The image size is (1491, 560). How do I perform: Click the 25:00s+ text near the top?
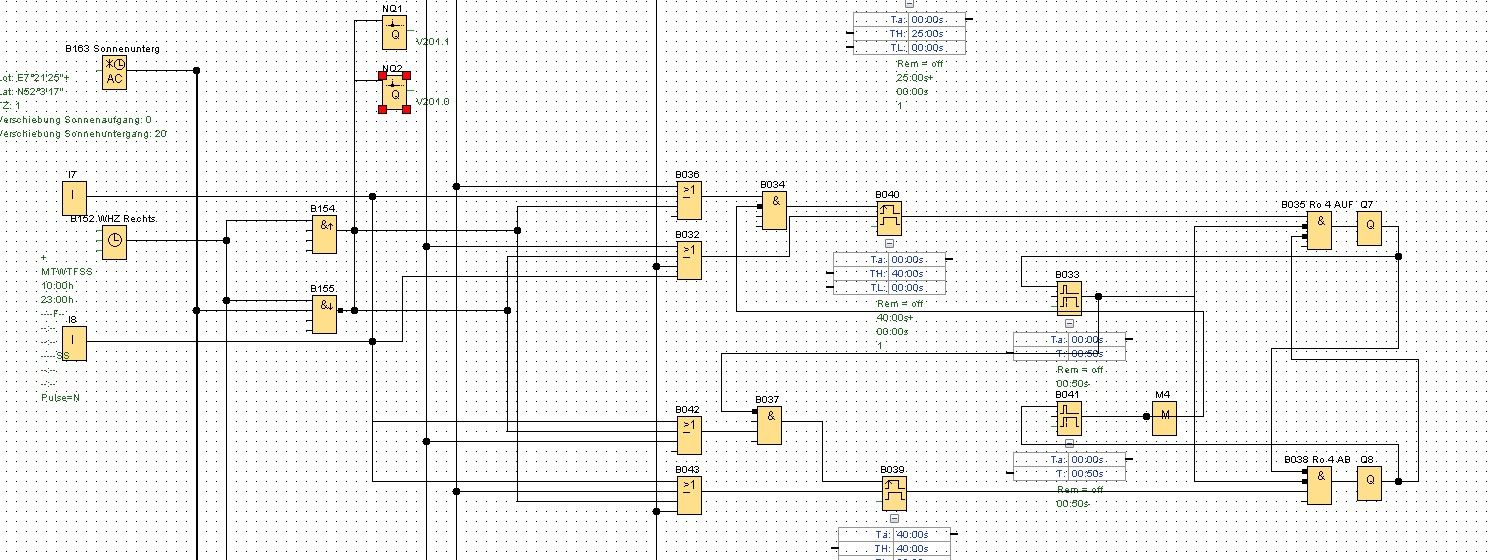[x=914, y=77]
